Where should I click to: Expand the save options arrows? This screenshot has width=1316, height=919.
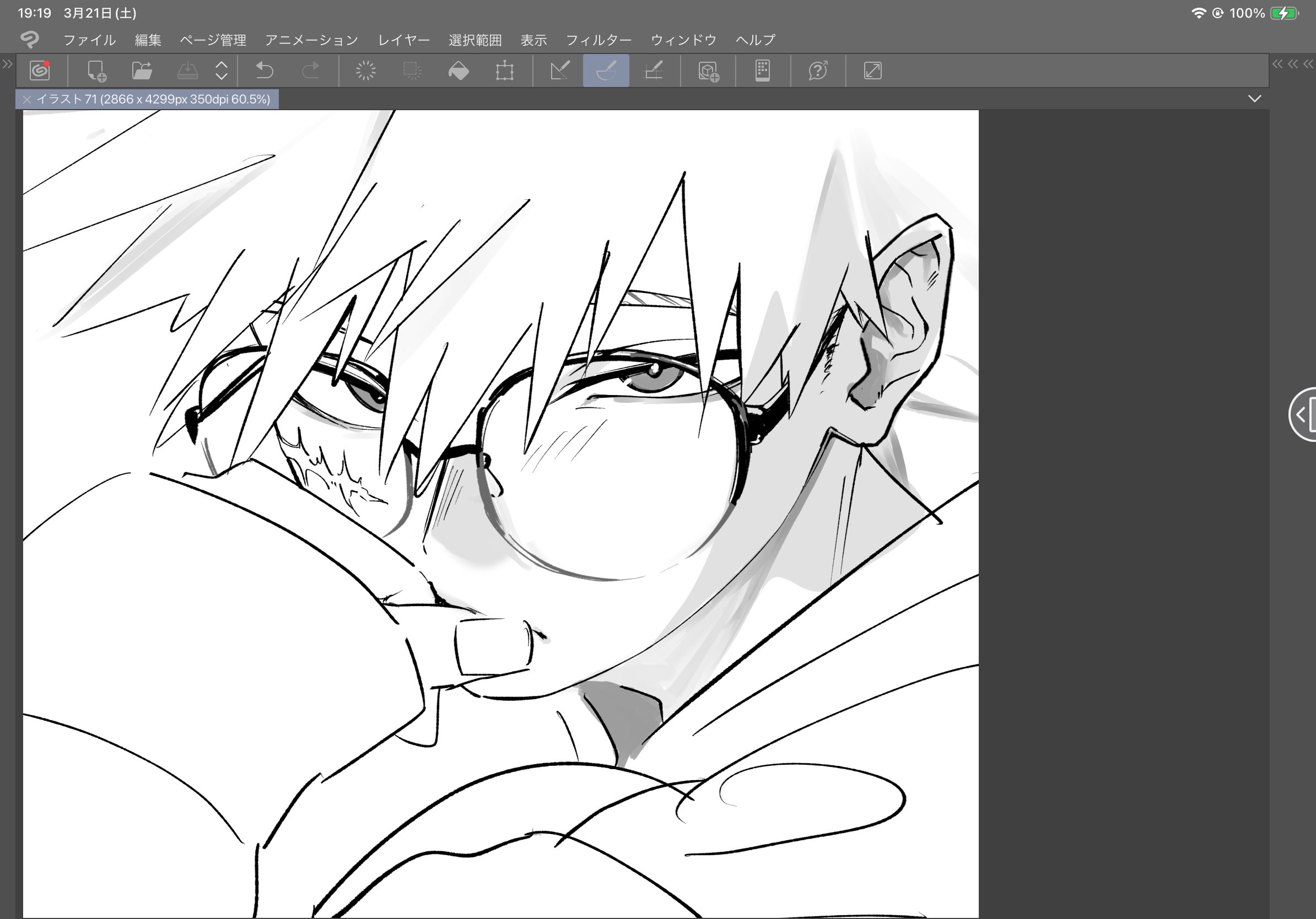pyautogui.click(x=221, y=71)
